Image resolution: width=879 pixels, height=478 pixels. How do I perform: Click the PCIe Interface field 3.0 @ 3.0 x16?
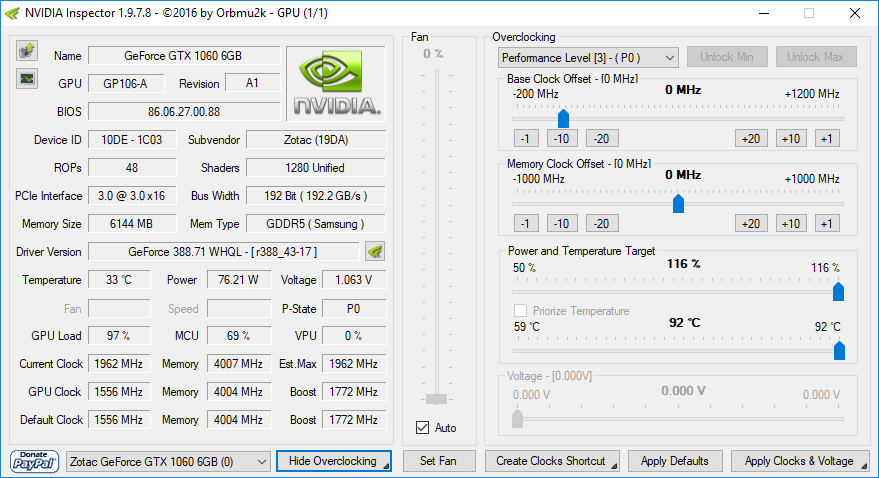132,196
